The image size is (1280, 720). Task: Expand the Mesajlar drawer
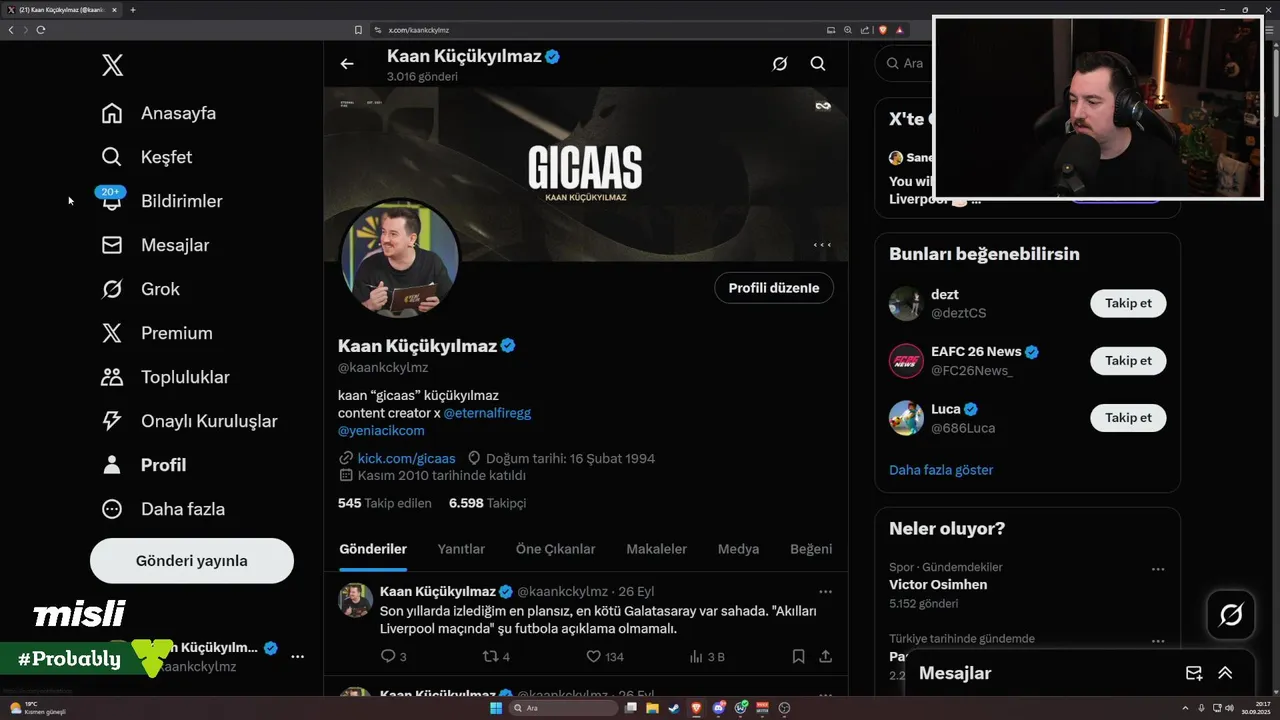[x=1225, y=673]
